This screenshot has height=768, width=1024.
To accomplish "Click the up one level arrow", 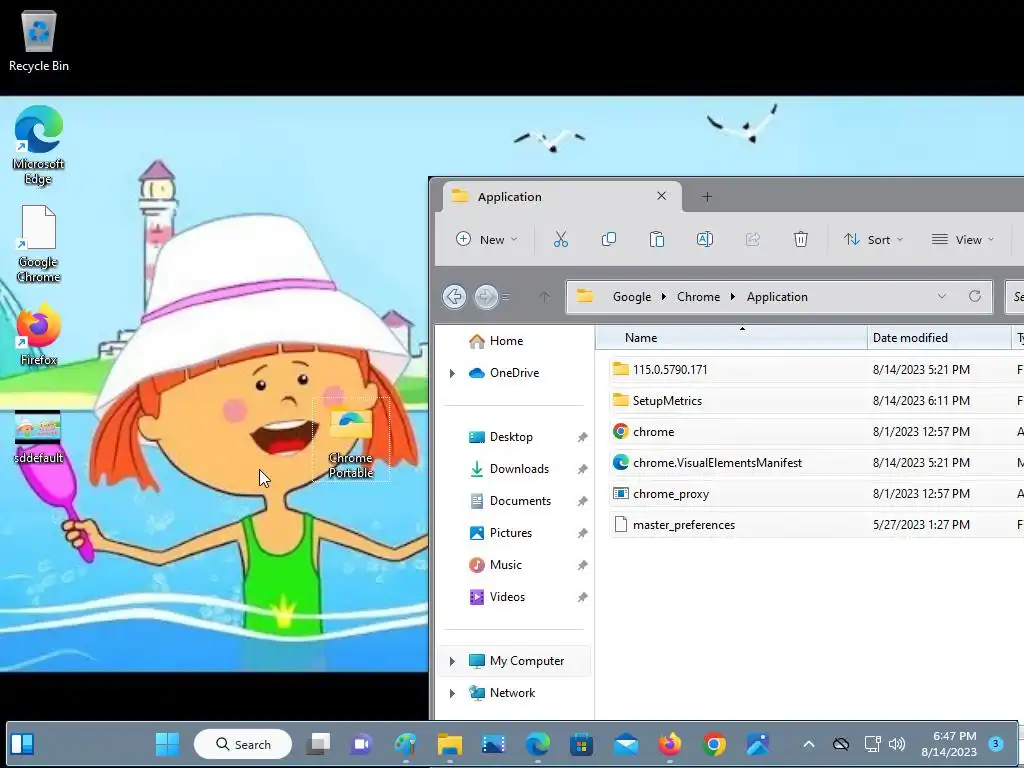I will [545, 296].
